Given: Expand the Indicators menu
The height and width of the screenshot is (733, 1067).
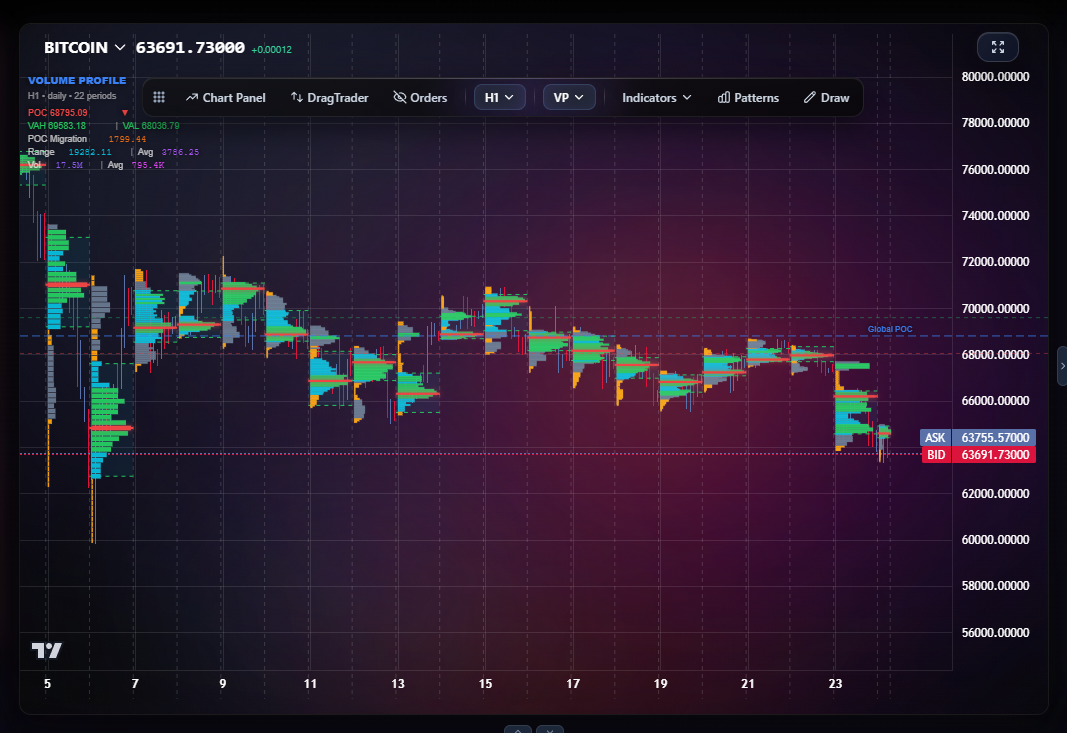Looking at the screenshot, I should tap(657, 97).
